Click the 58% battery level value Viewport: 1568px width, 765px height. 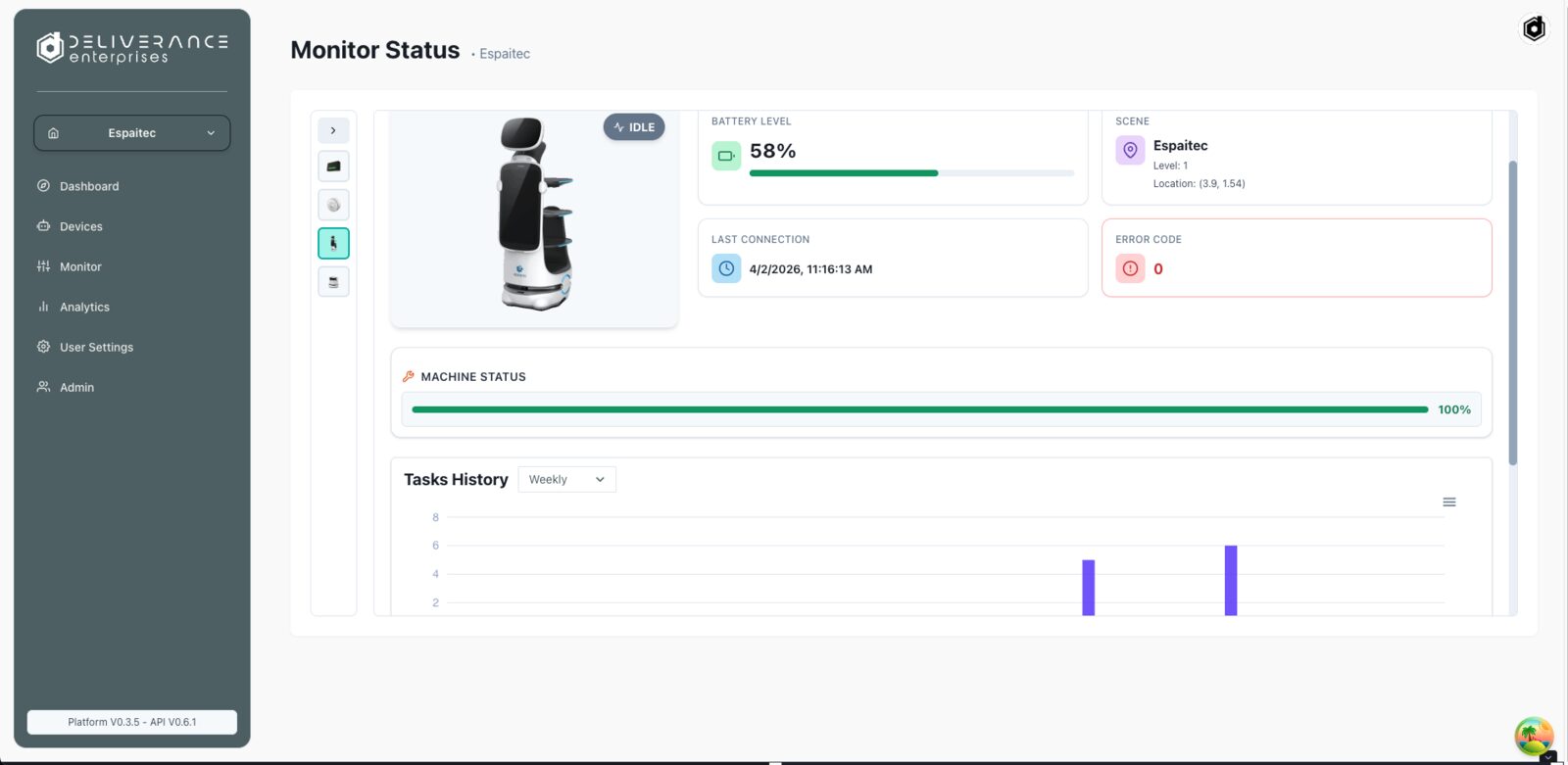click(773, 151)
